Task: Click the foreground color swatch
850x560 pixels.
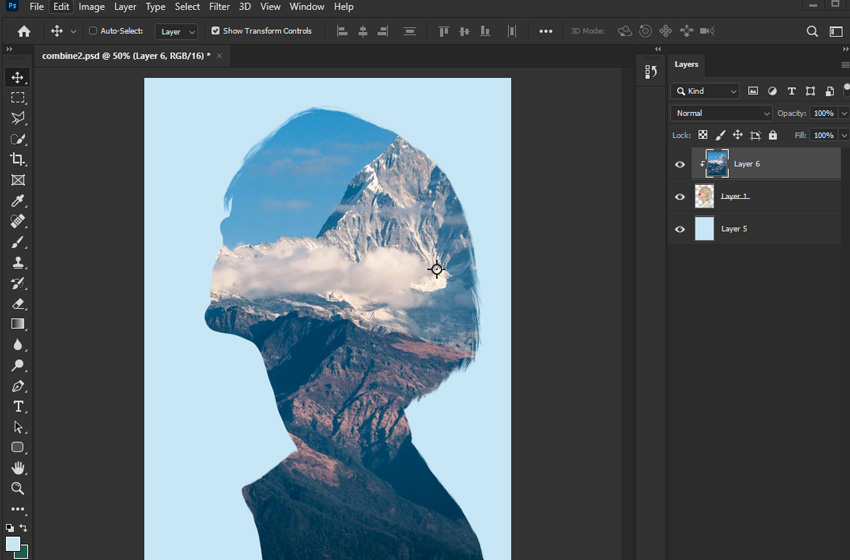Action: click(x=12, y=543)
